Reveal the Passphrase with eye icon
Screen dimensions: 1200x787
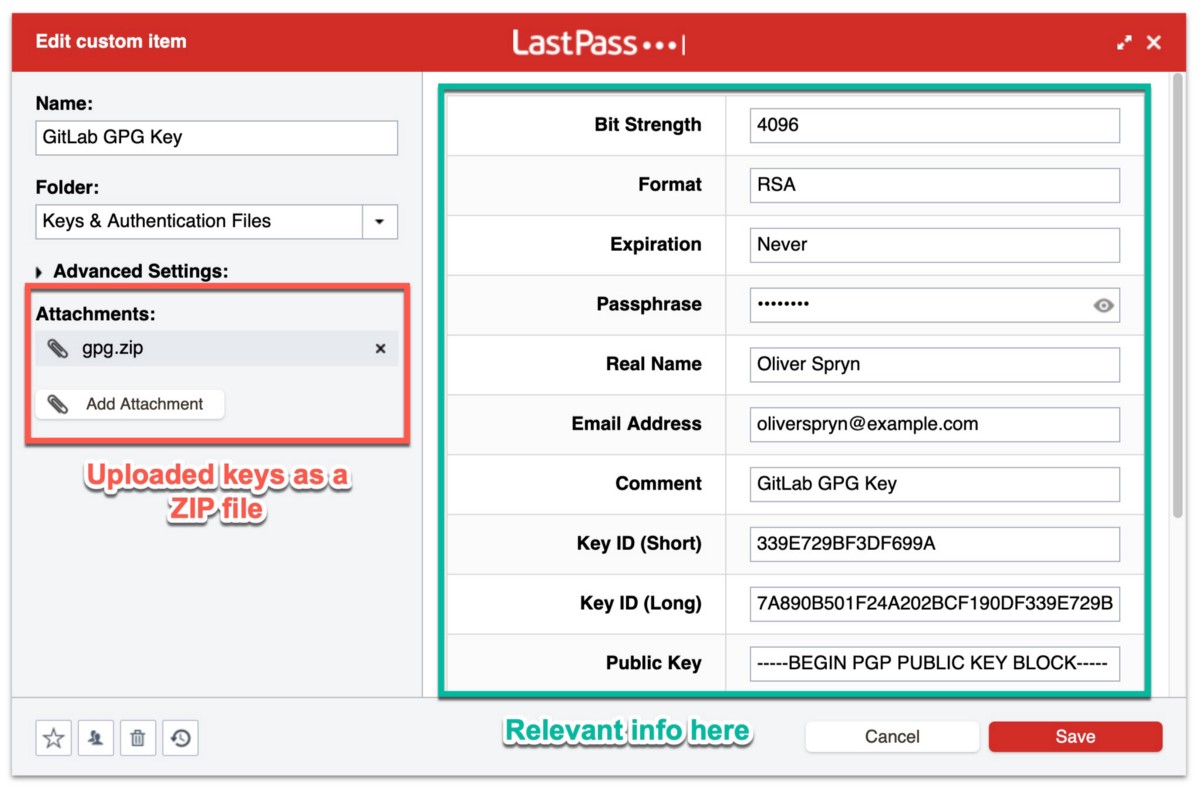(x=1103, y=305)
